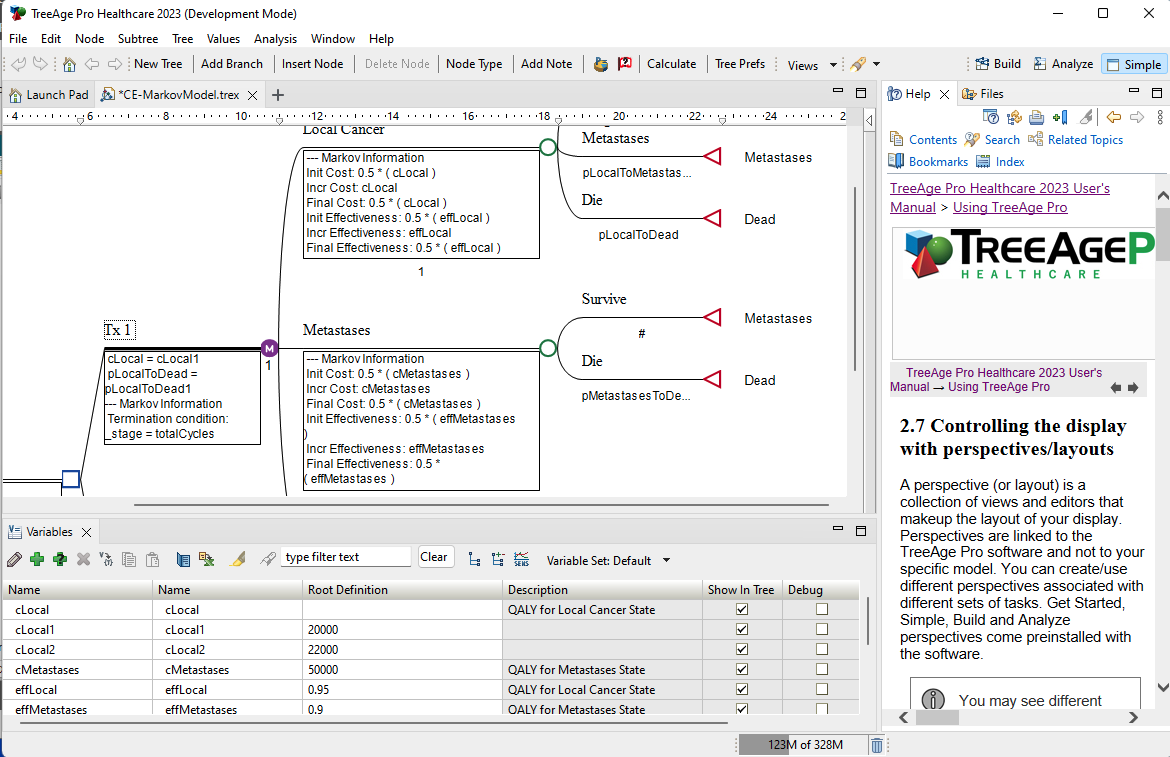Switch to Launch Pad tab
The width and height of the screenshot is (1170, 757).
pyautogui.click(x=49, y=95)
